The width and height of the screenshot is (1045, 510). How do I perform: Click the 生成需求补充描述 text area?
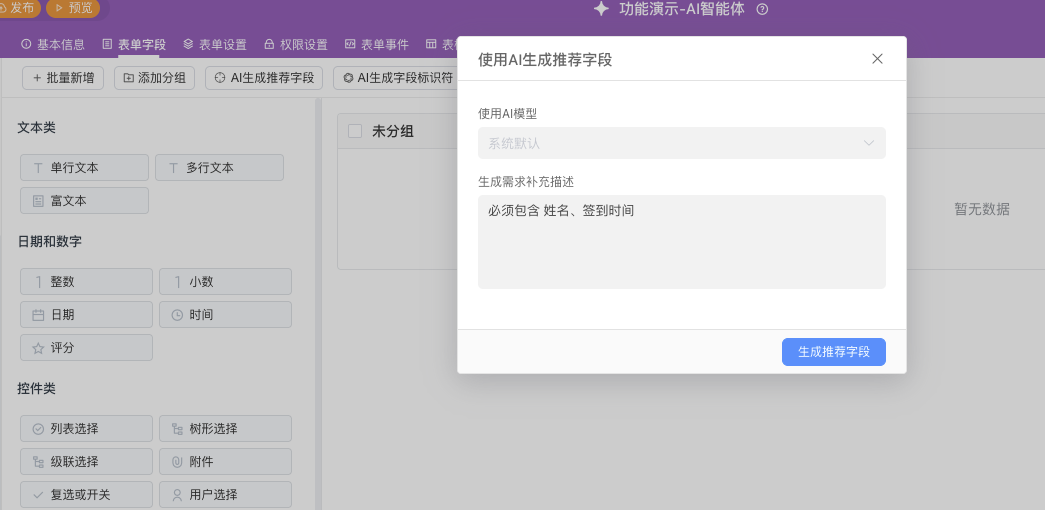tap(682, 241)
